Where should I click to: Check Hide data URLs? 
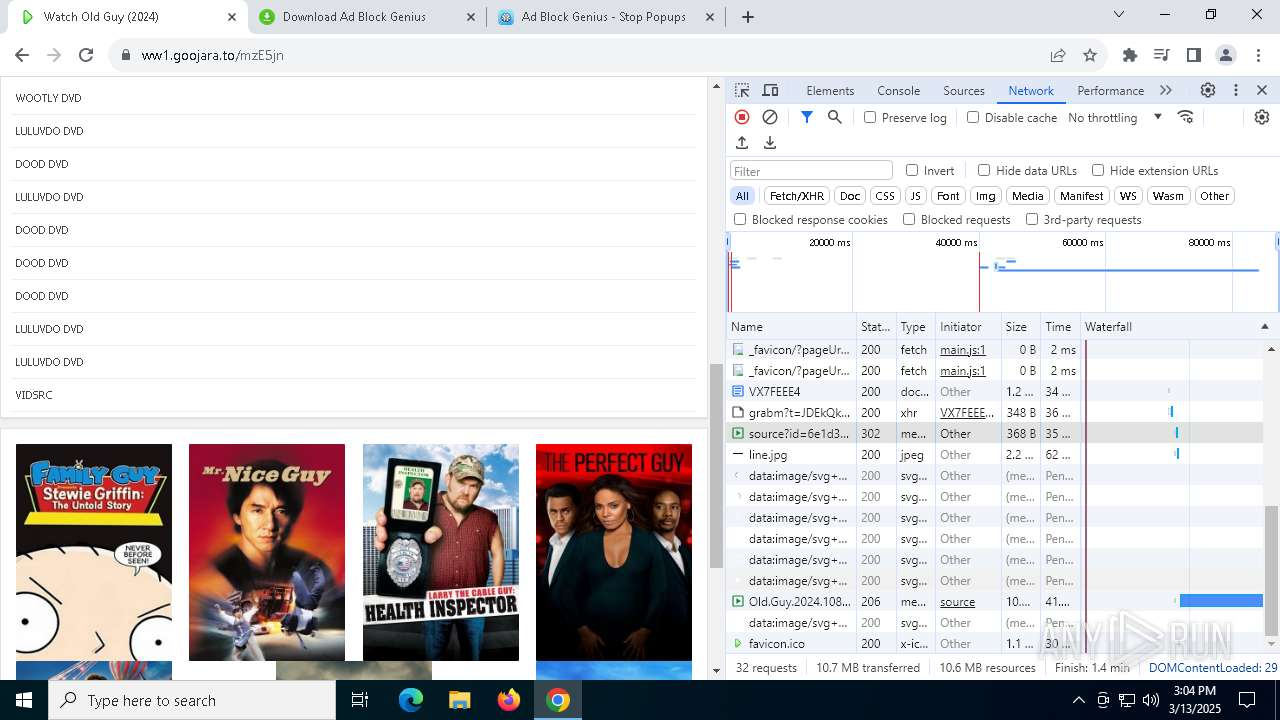point(984,170)
